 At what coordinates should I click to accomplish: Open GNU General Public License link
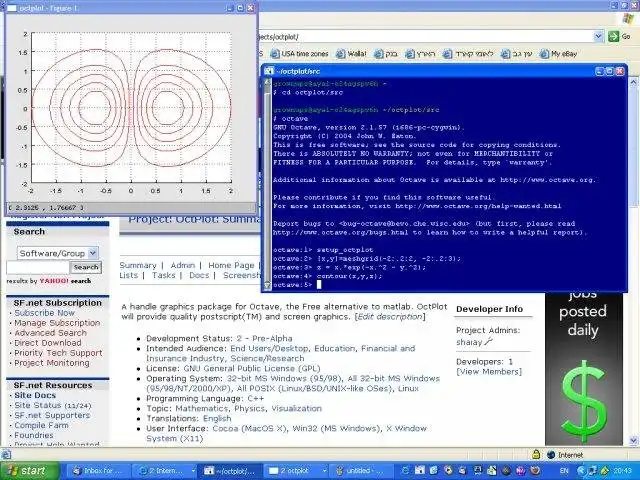[x=252, y=369]
